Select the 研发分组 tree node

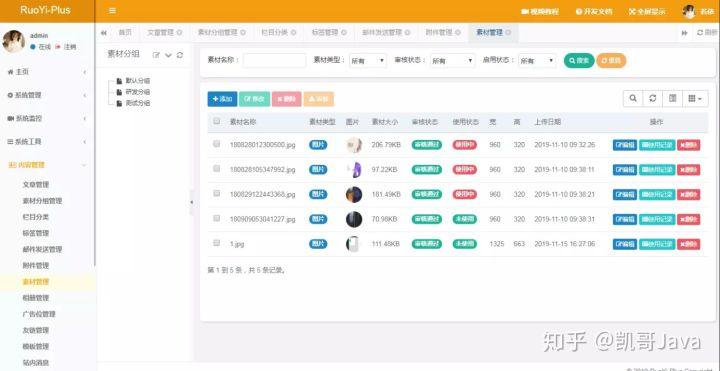point(137,92)
